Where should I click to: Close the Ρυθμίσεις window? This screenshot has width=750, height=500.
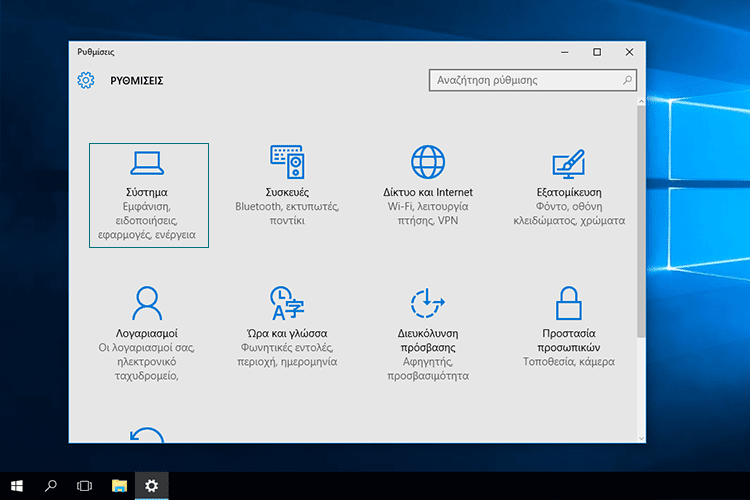[629, 52]
